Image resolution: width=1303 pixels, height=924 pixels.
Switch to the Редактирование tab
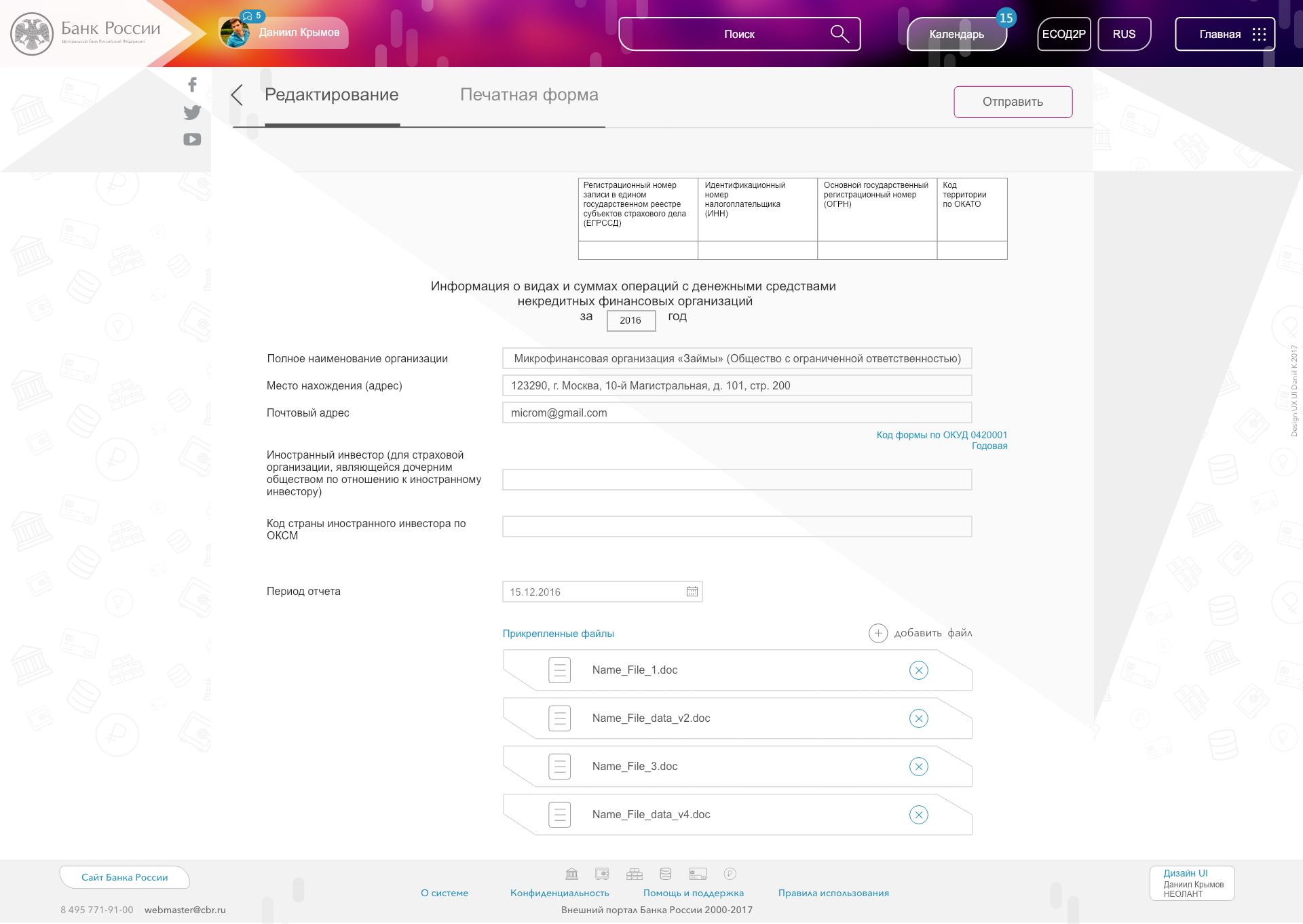point(332,95)
